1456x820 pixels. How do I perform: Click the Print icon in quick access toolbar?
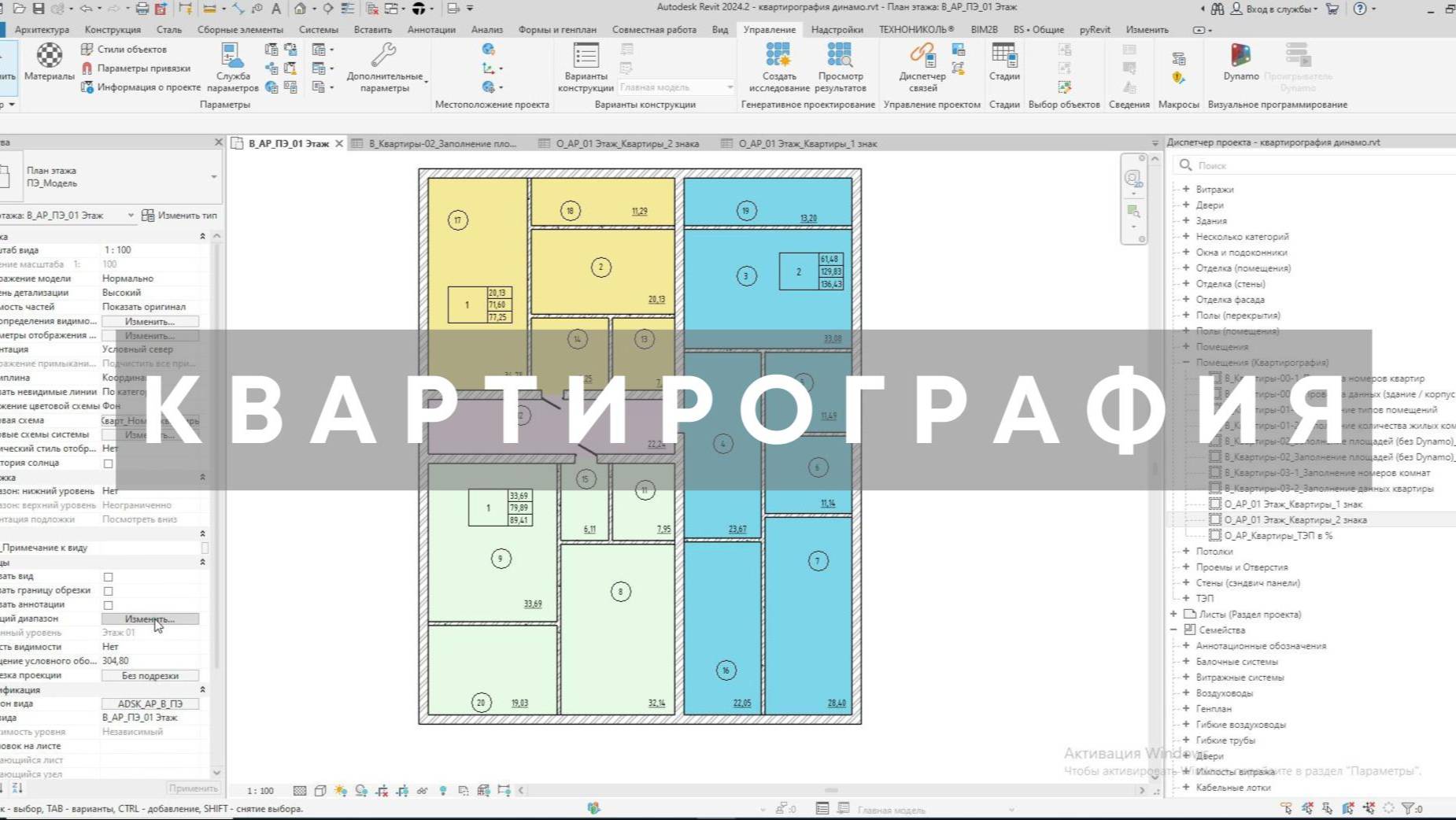[x=142, y=9]
